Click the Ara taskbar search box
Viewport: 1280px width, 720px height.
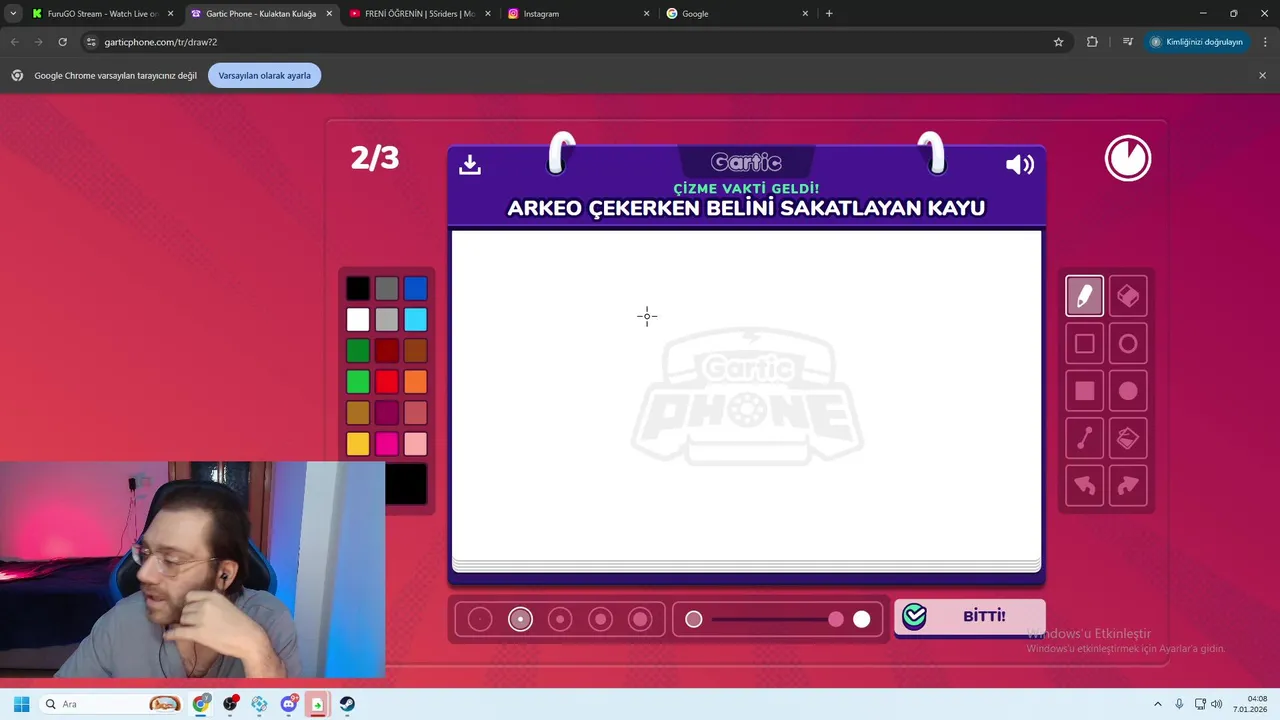[x=110, y=704]
